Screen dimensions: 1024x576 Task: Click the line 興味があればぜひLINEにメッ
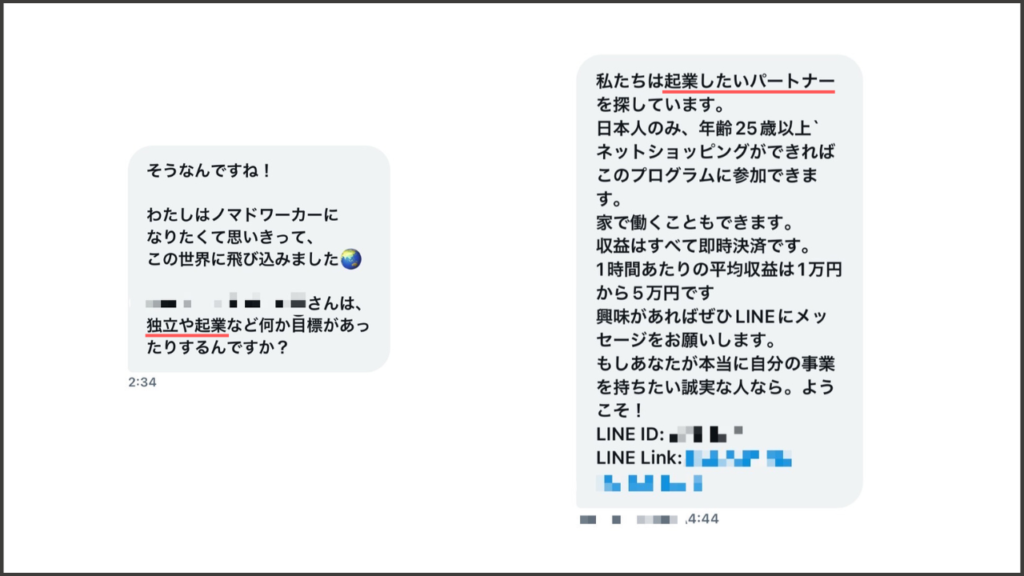(x=712, y=317)
